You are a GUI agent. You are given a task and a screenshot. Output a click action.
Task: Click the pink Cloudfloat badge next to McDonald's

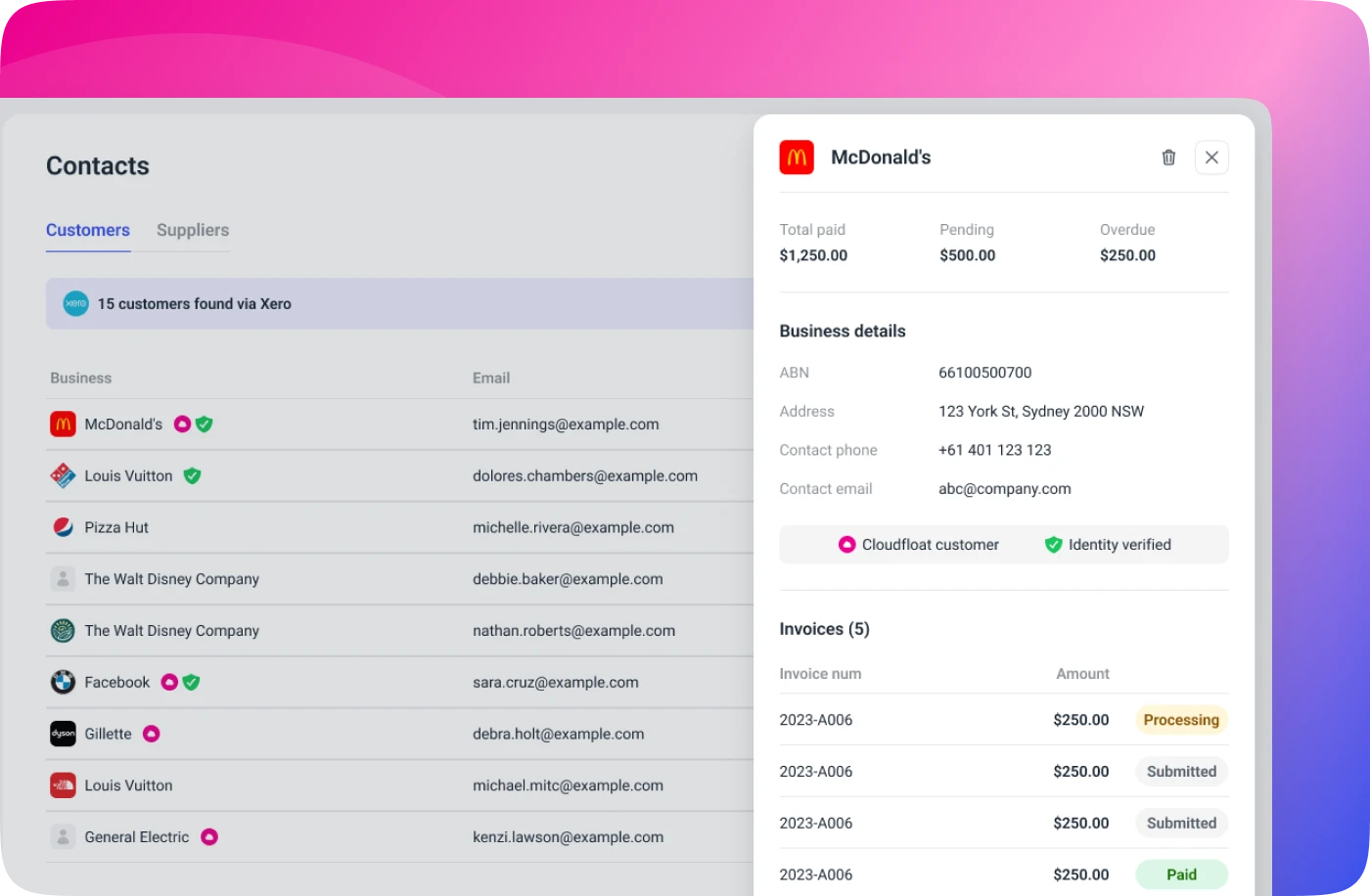(182, 424)
